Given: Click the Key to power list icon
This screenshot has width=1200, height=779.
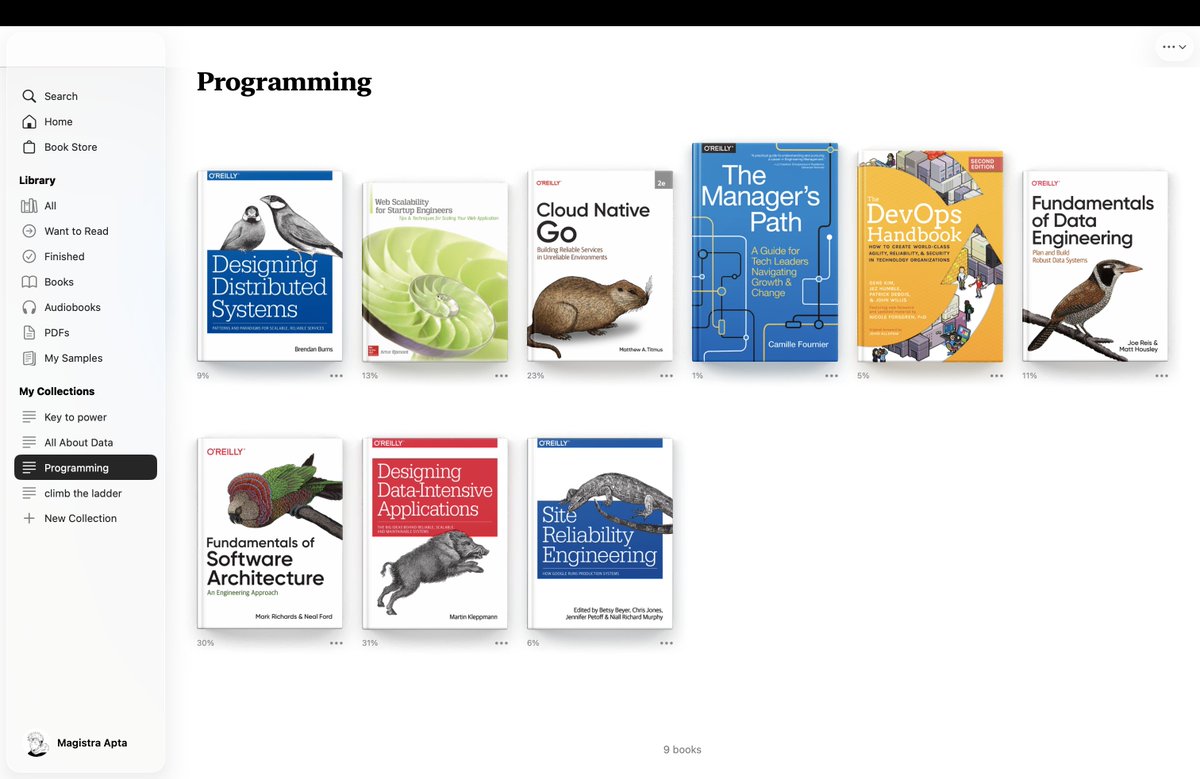Looking at the screenshot, I should click(x=29, y=417).
